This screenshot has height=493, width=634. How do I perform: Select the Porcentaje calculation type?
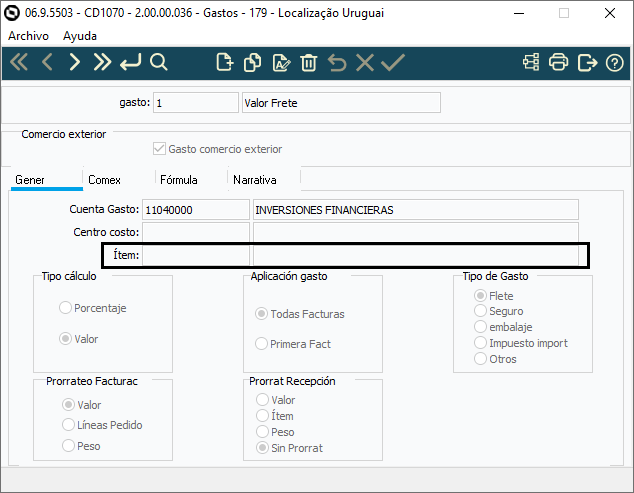67,308
